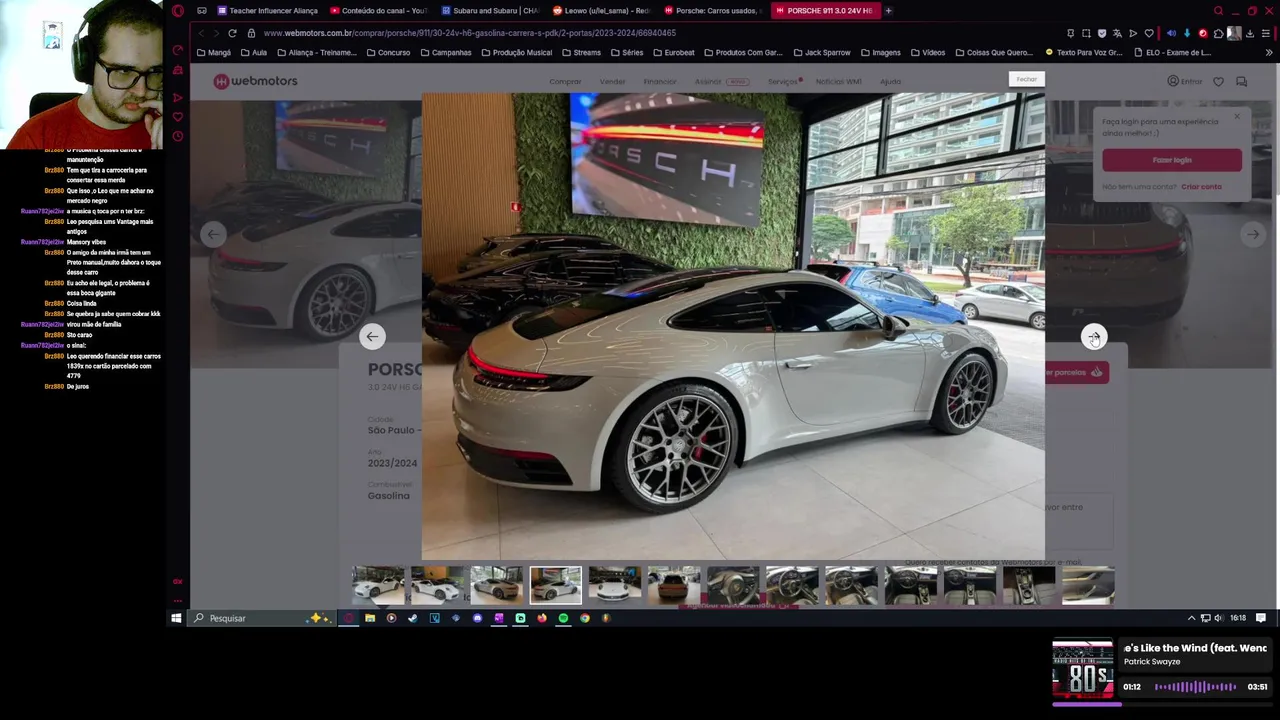The image size is (1280, 720).
Task: Switch to Subaru and Subaru tab
Action: (490, 10)
